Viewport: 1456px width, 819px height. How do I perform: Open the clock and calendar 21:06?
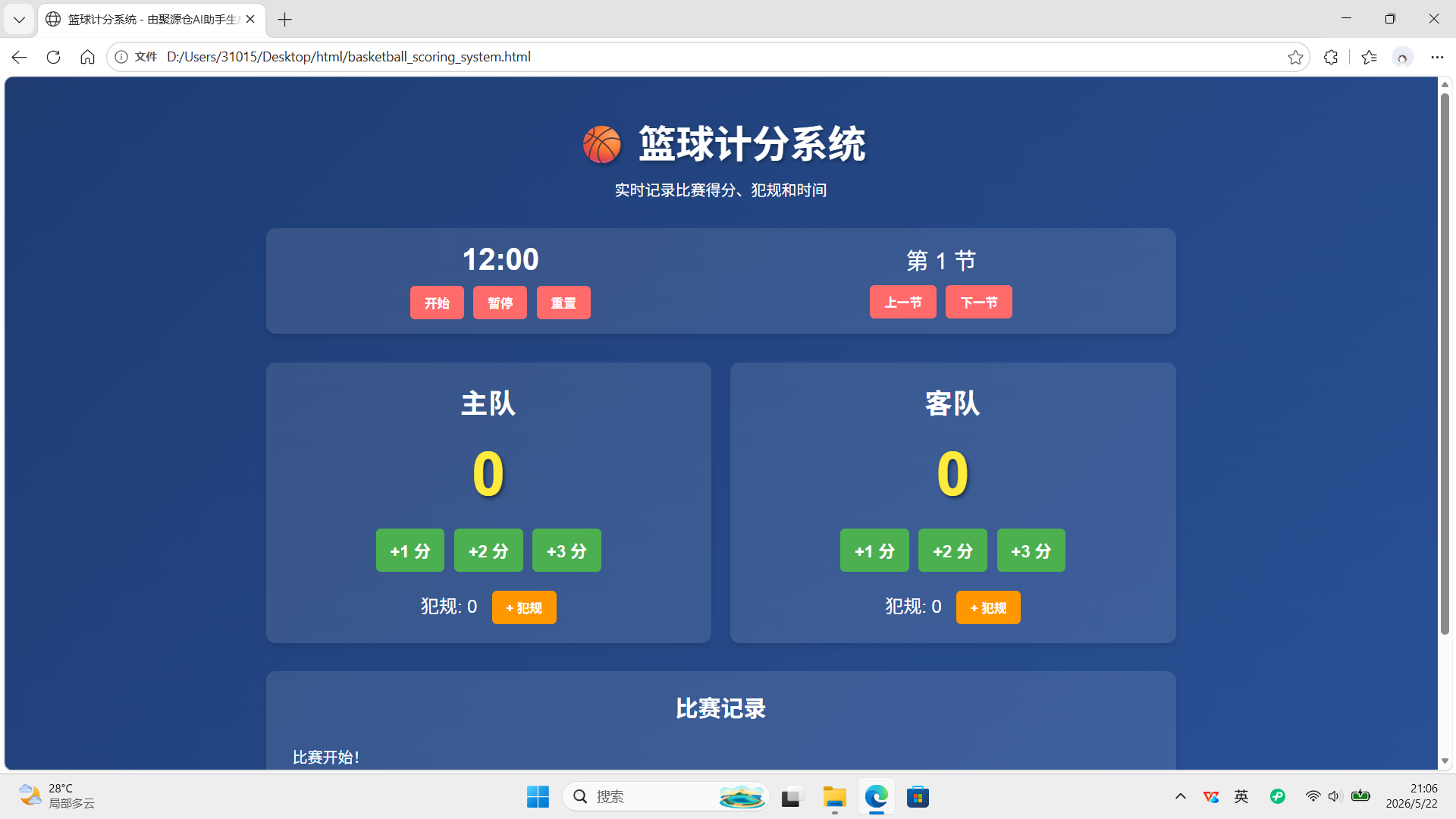pyautogui.click(x=1411, y=796)
